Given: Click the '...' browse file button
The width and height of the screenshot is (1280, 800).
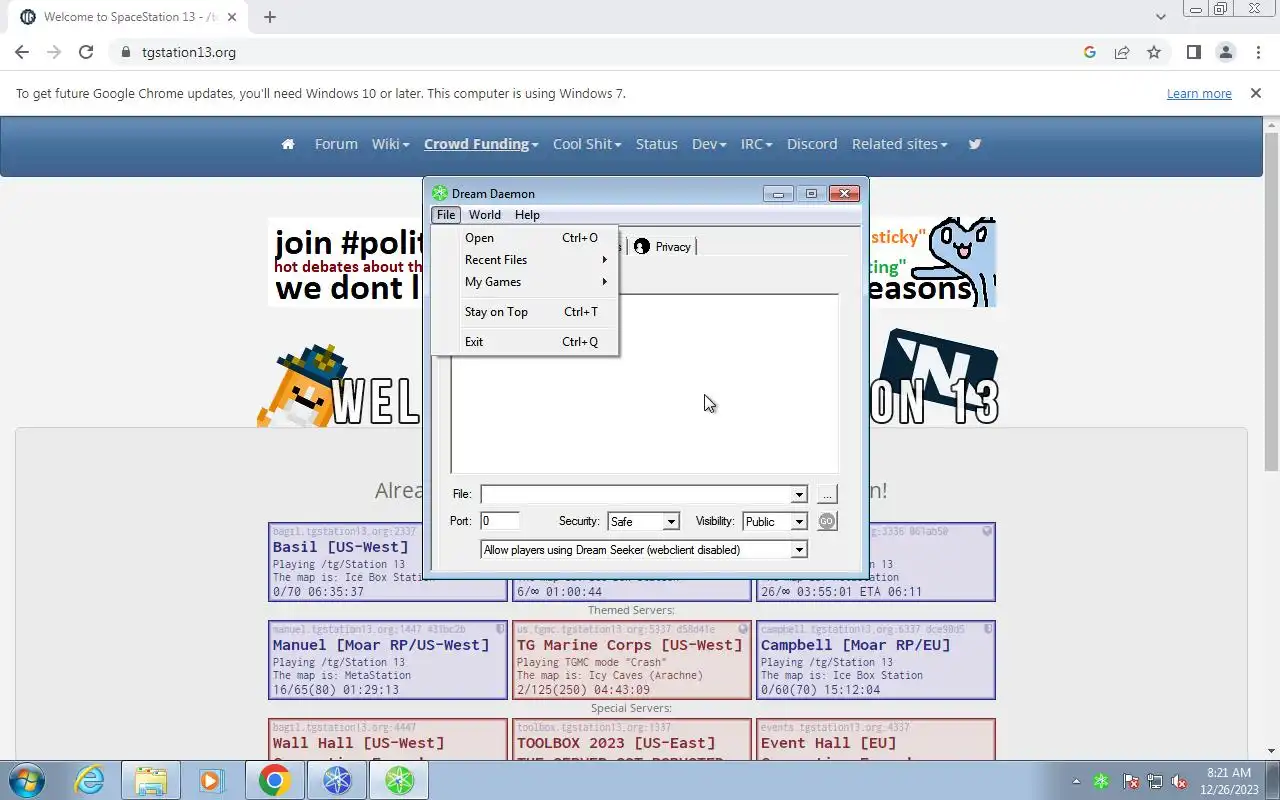Looking at the screenshot, I should point(826,494).
